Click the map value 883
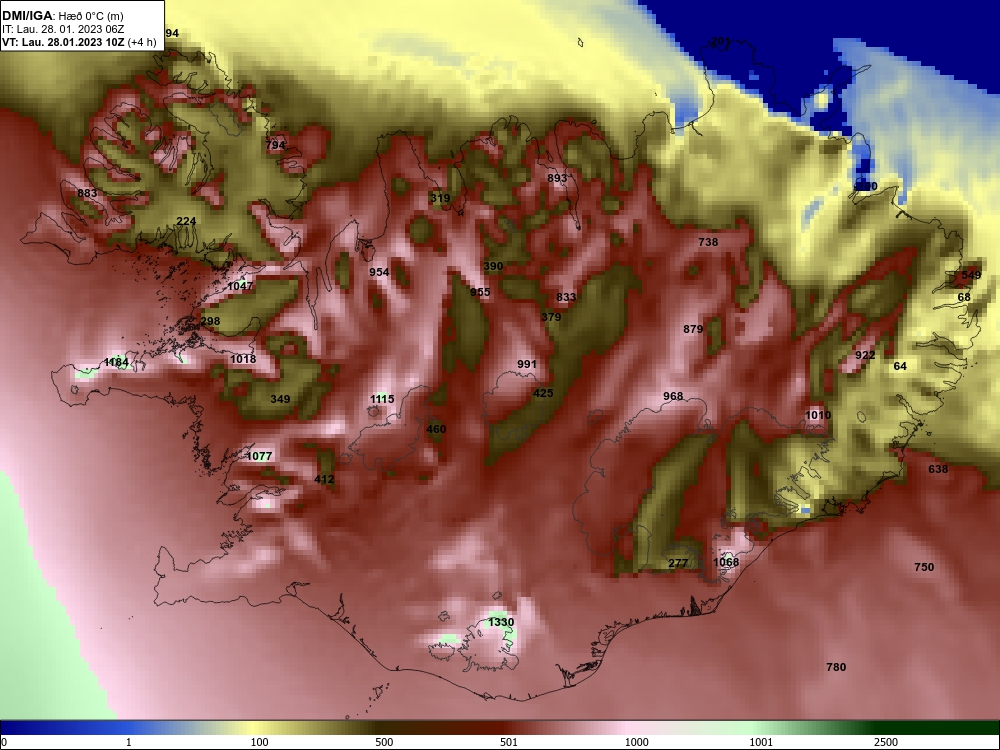This screenshot has width=1000, height=750. 87,193
